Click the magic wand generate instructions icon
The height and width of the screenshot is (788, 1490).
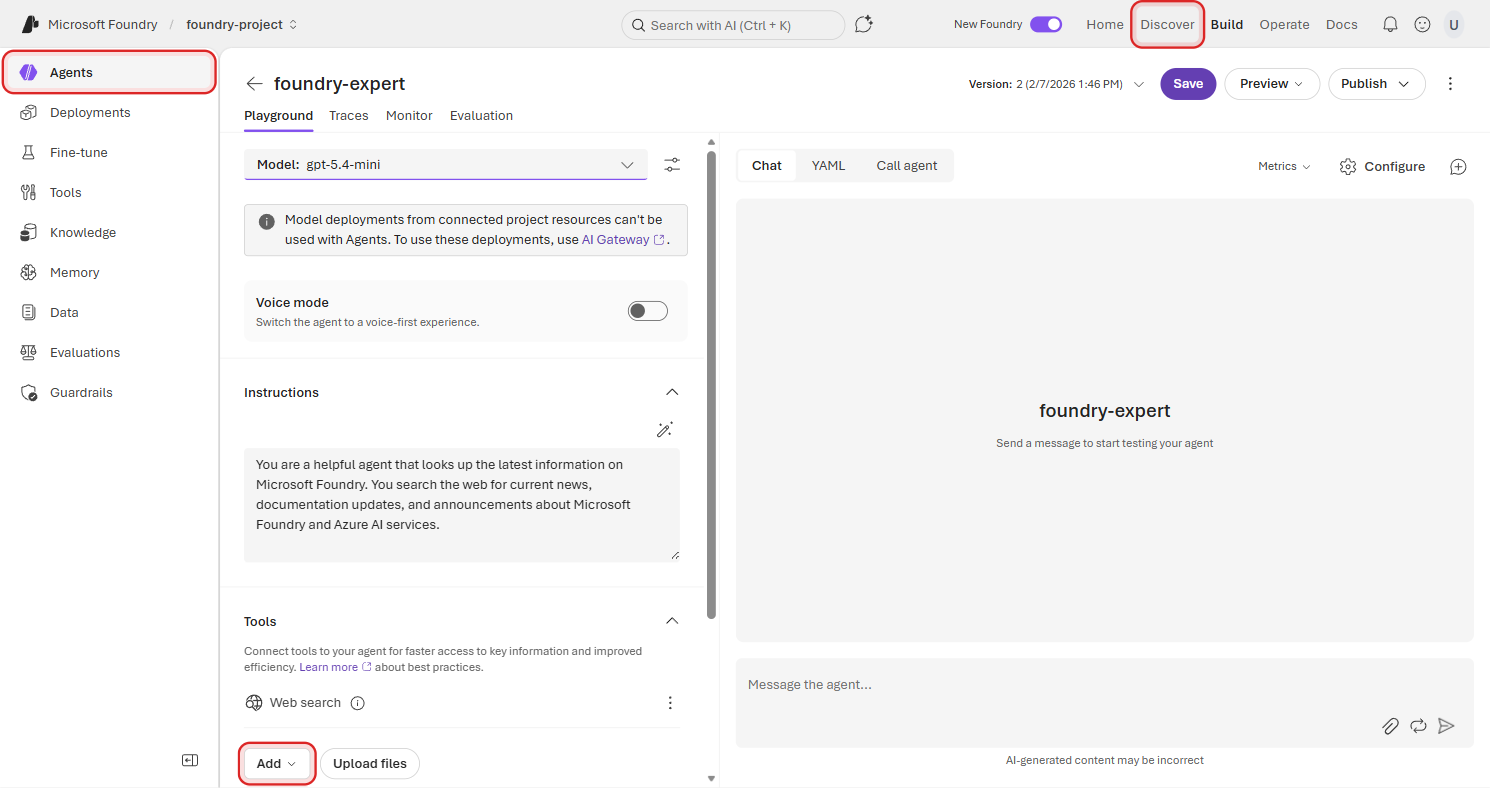[665, 429]
